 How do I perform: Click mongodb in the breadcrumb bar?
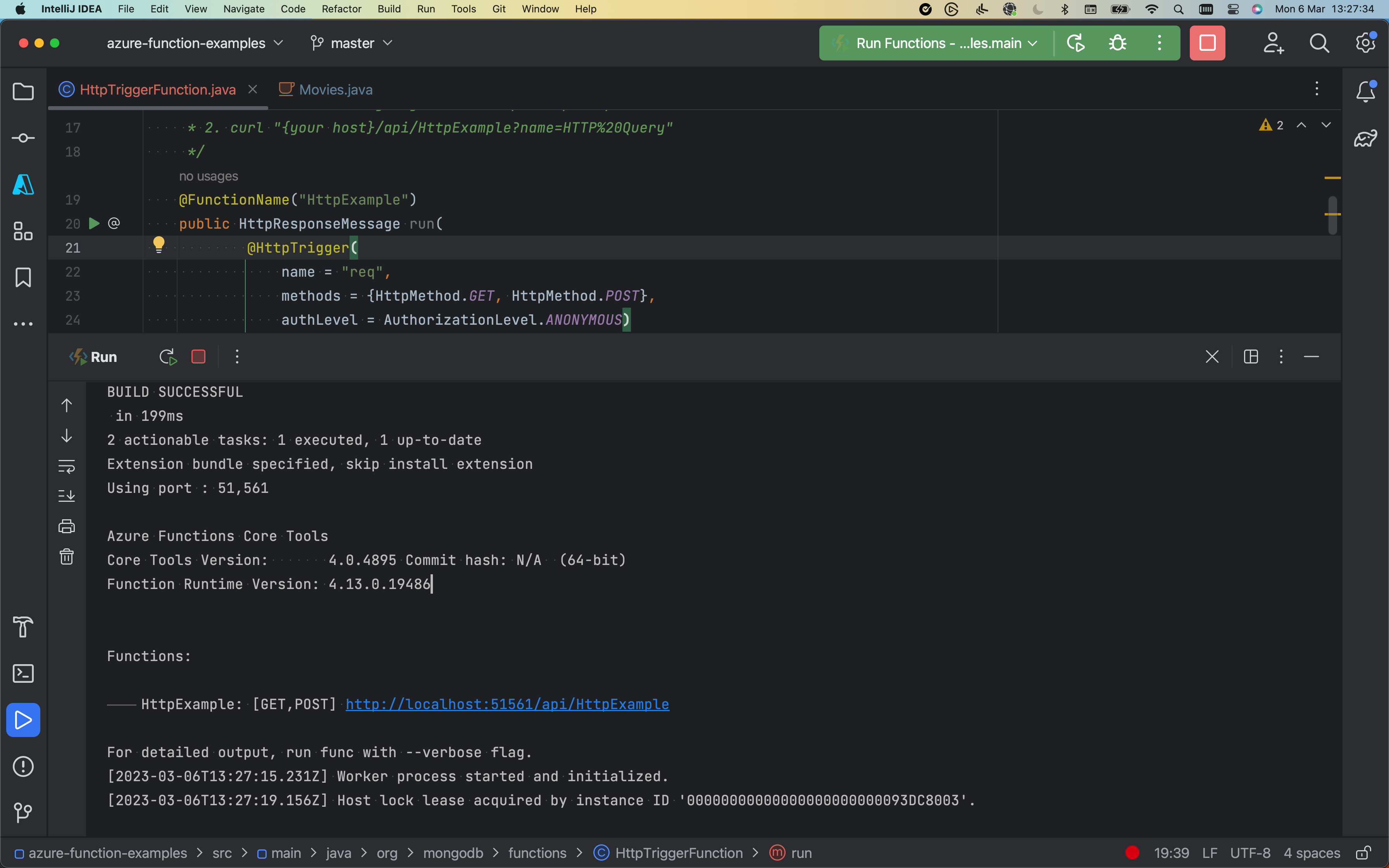pos(453,853)
